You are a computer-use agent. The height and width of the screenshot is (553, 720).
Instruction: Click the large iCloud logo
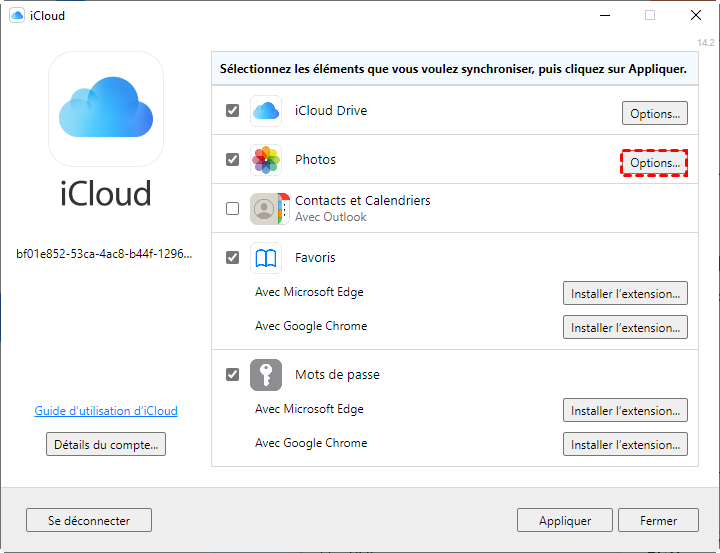tap(106, 109)
